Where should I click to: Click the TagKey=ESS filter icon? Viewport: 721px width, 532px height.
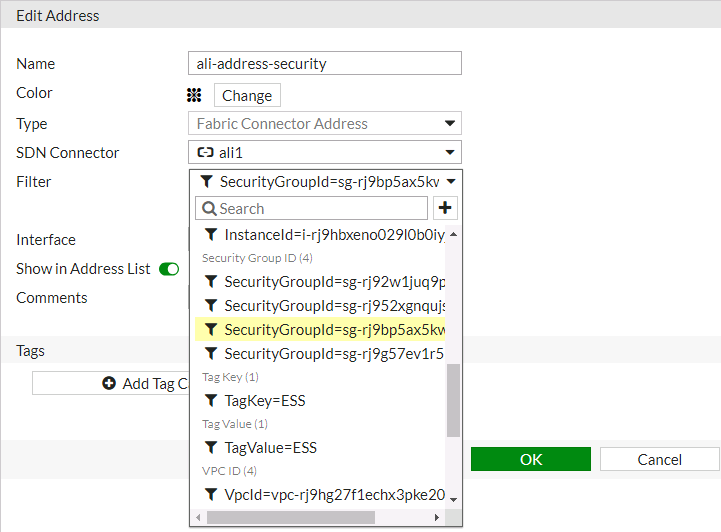coord(211,401)
